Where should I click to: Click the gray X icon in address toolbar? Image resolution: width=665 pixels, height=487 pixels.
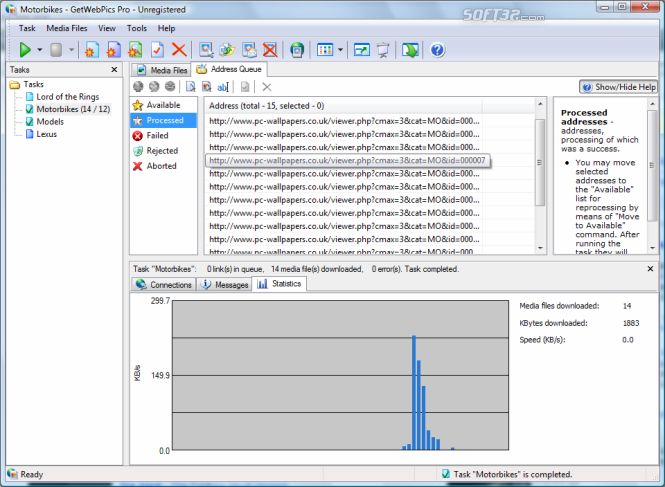point(267,87)
